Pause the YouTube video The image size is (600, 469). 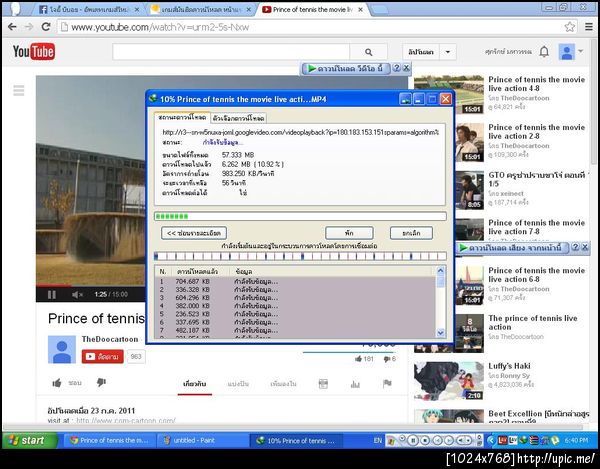(52, 295)
